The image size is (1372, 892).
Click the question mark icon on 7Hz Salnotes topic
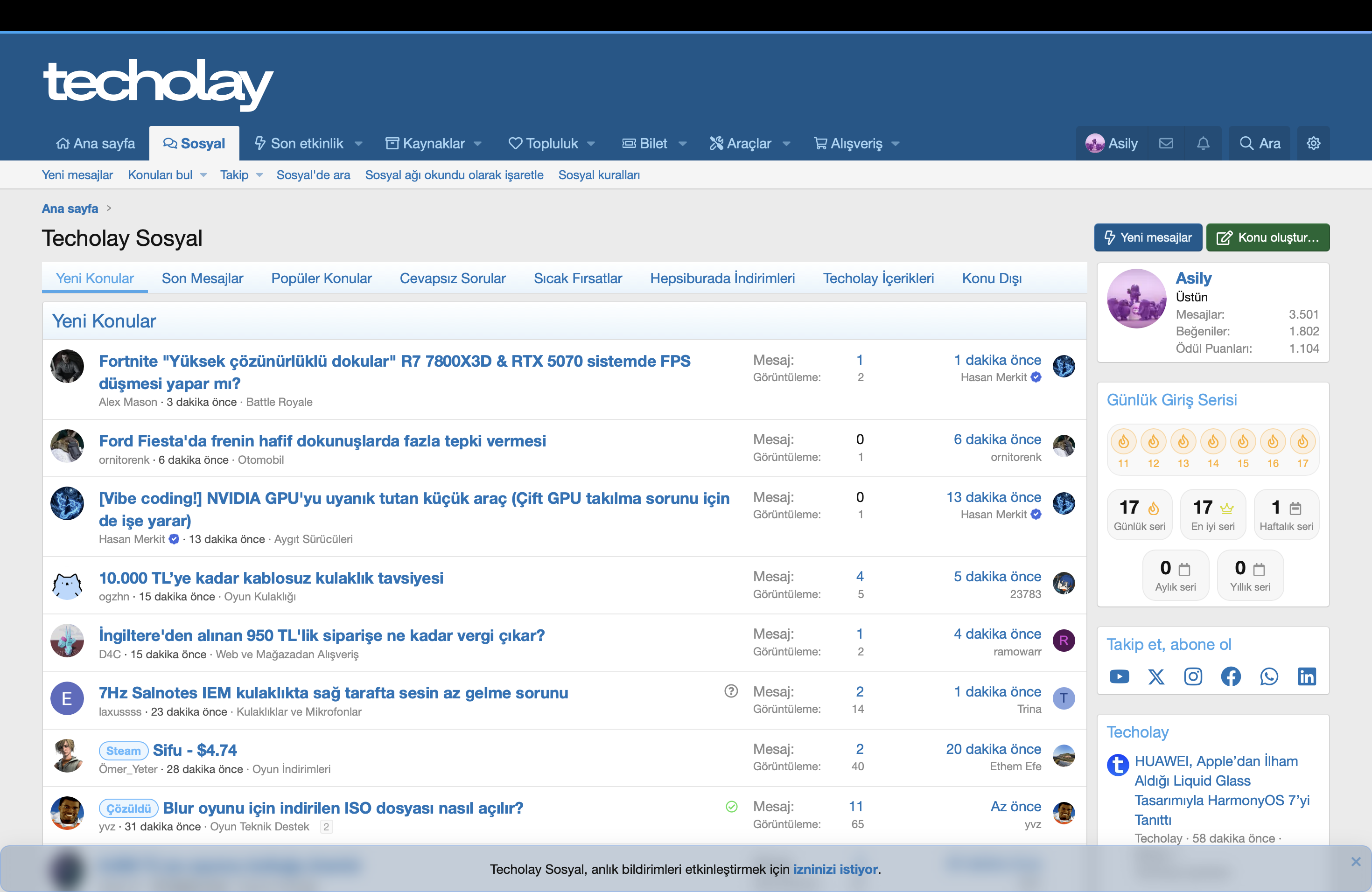click(731, 691)
